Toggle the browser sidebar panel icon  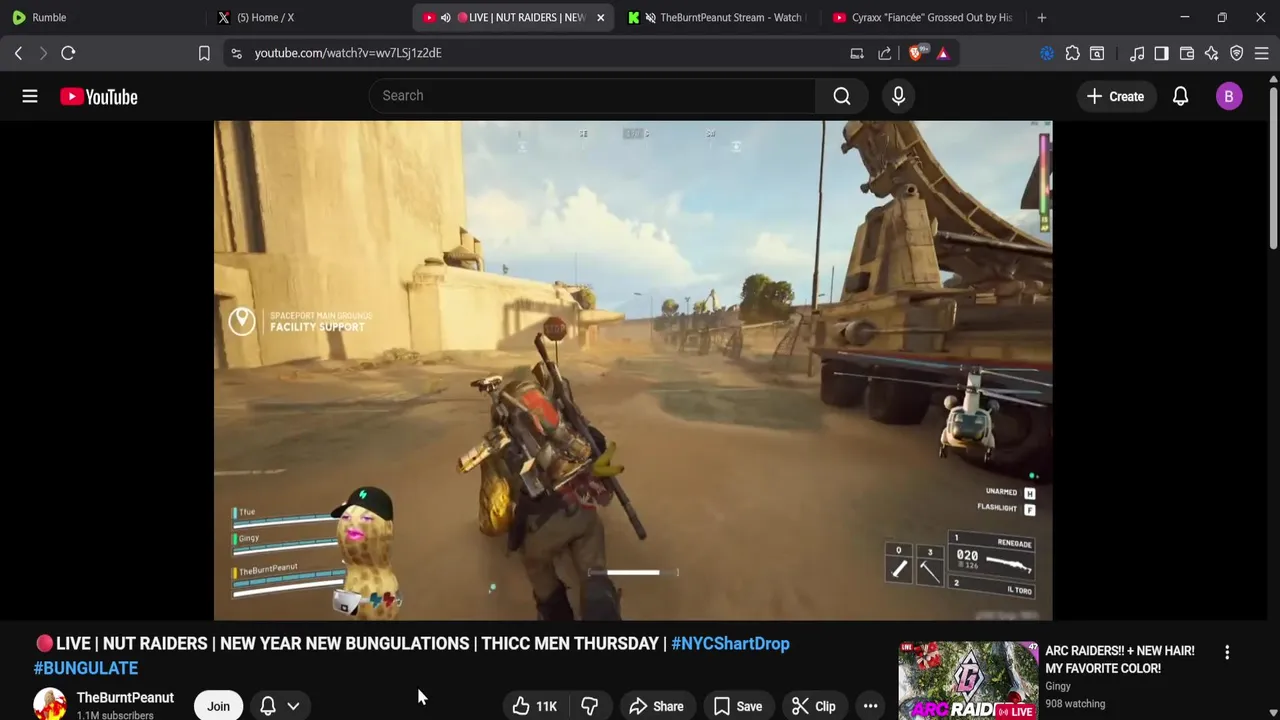coord(1161,53)
